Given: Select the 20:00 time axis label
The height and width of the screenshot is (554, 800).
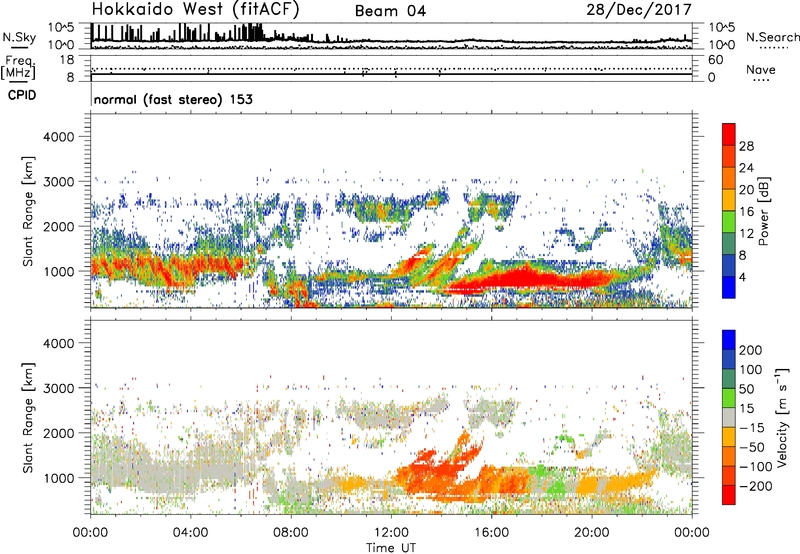Looking at the screenshot, I should click(592, 533).
